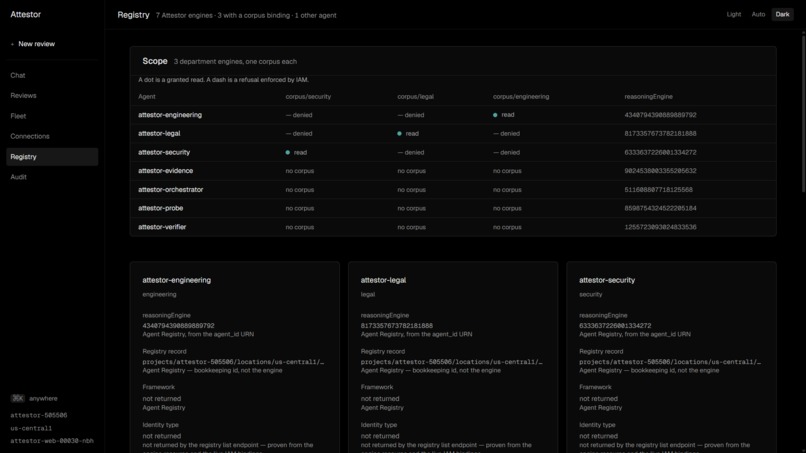Open the search-anywhere shortcut
The image size is (806, 453).
pos(34,398)
